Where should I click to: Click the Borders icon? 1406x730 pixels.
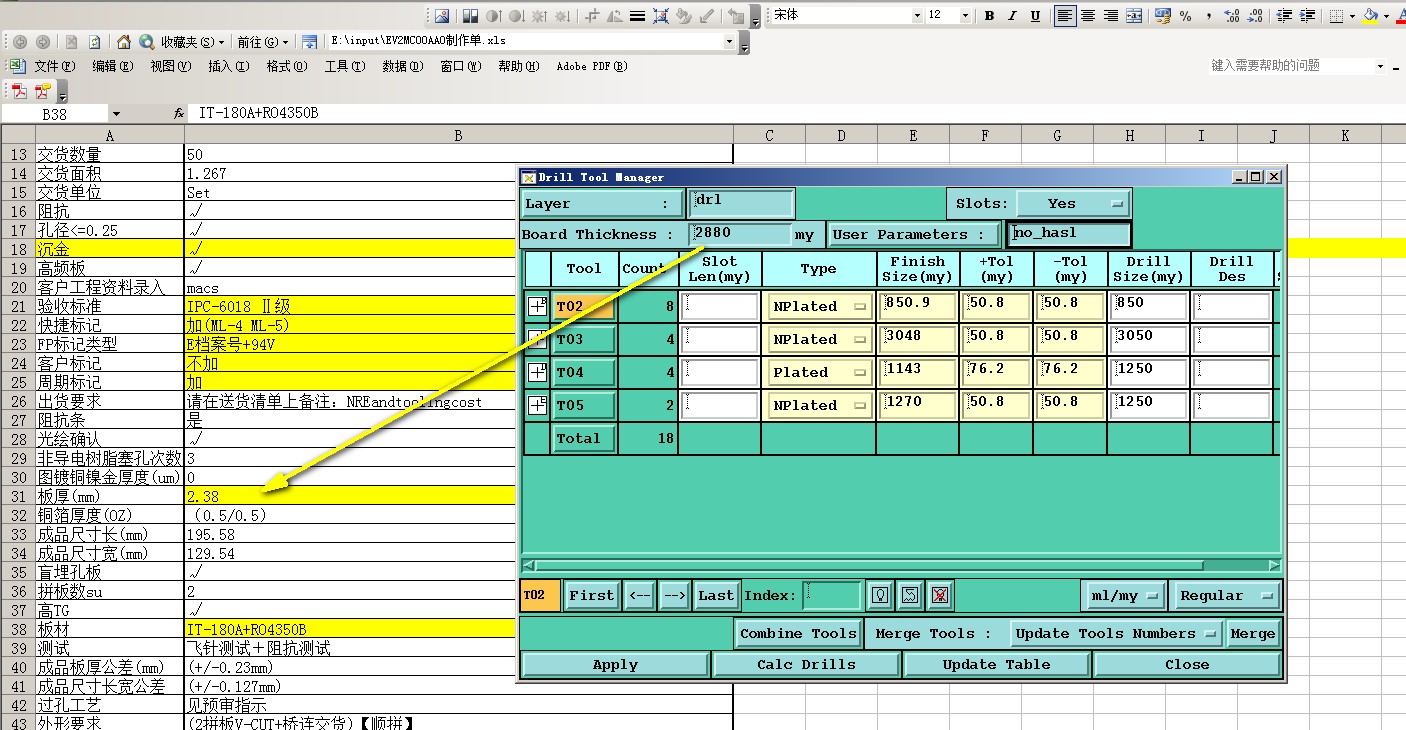click(1336, 15)
